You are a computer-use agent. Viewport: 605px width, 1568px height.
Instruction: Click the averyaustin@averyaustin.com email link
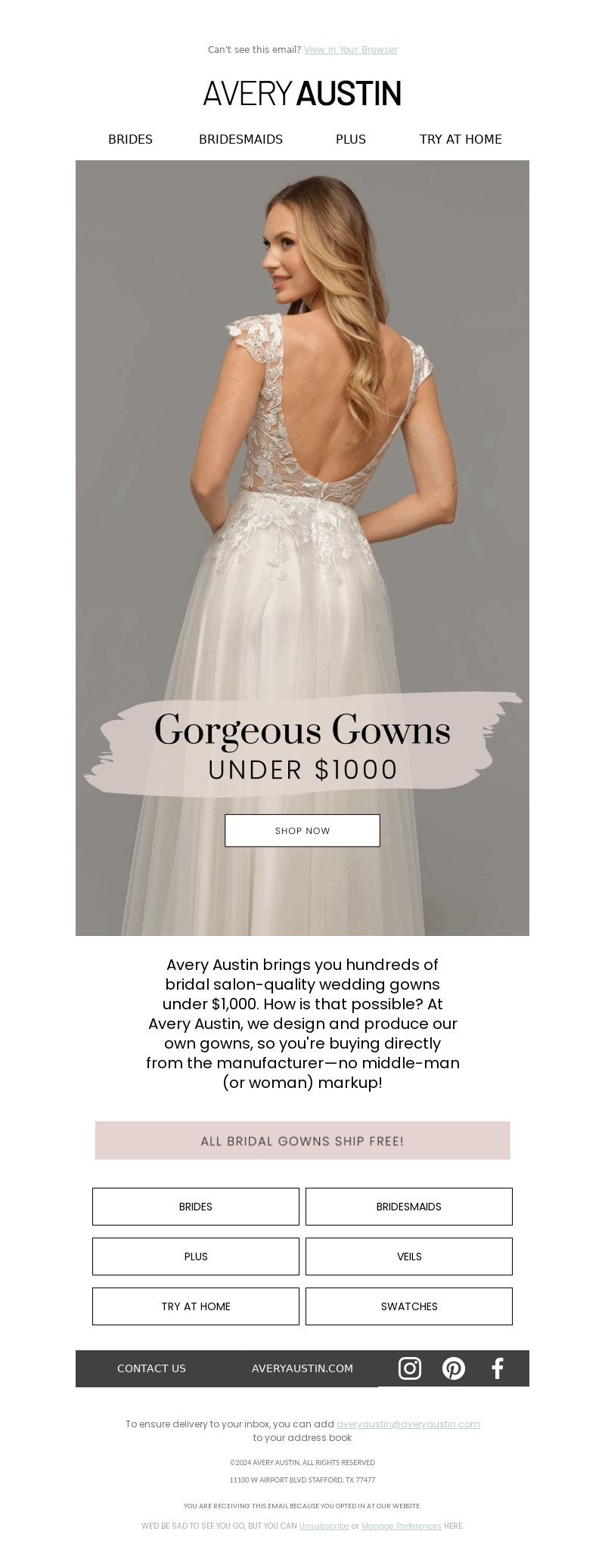[x=408, y=1424]
